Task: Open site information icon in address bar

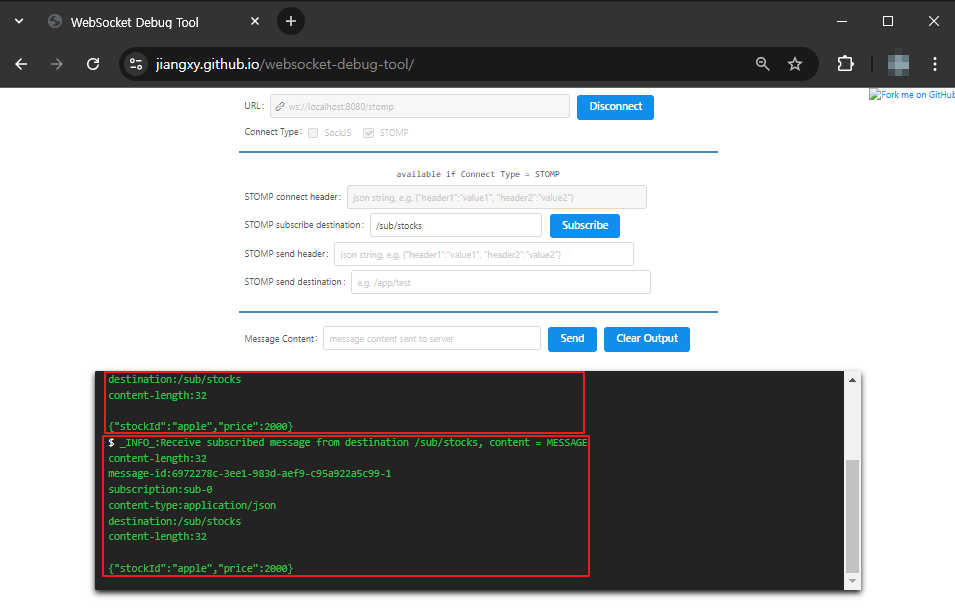Action: coord(136,64)
